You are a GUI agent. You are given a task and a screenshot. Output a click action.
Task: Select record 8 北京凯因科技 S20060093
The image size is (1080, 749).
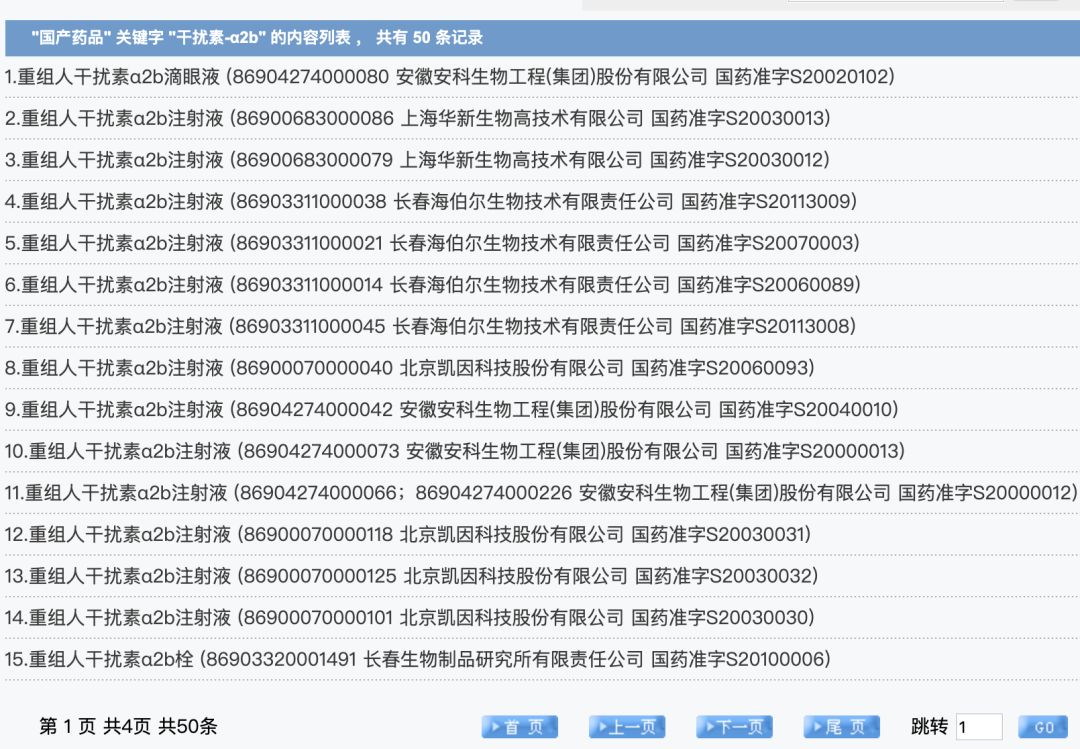coord(409,368)
